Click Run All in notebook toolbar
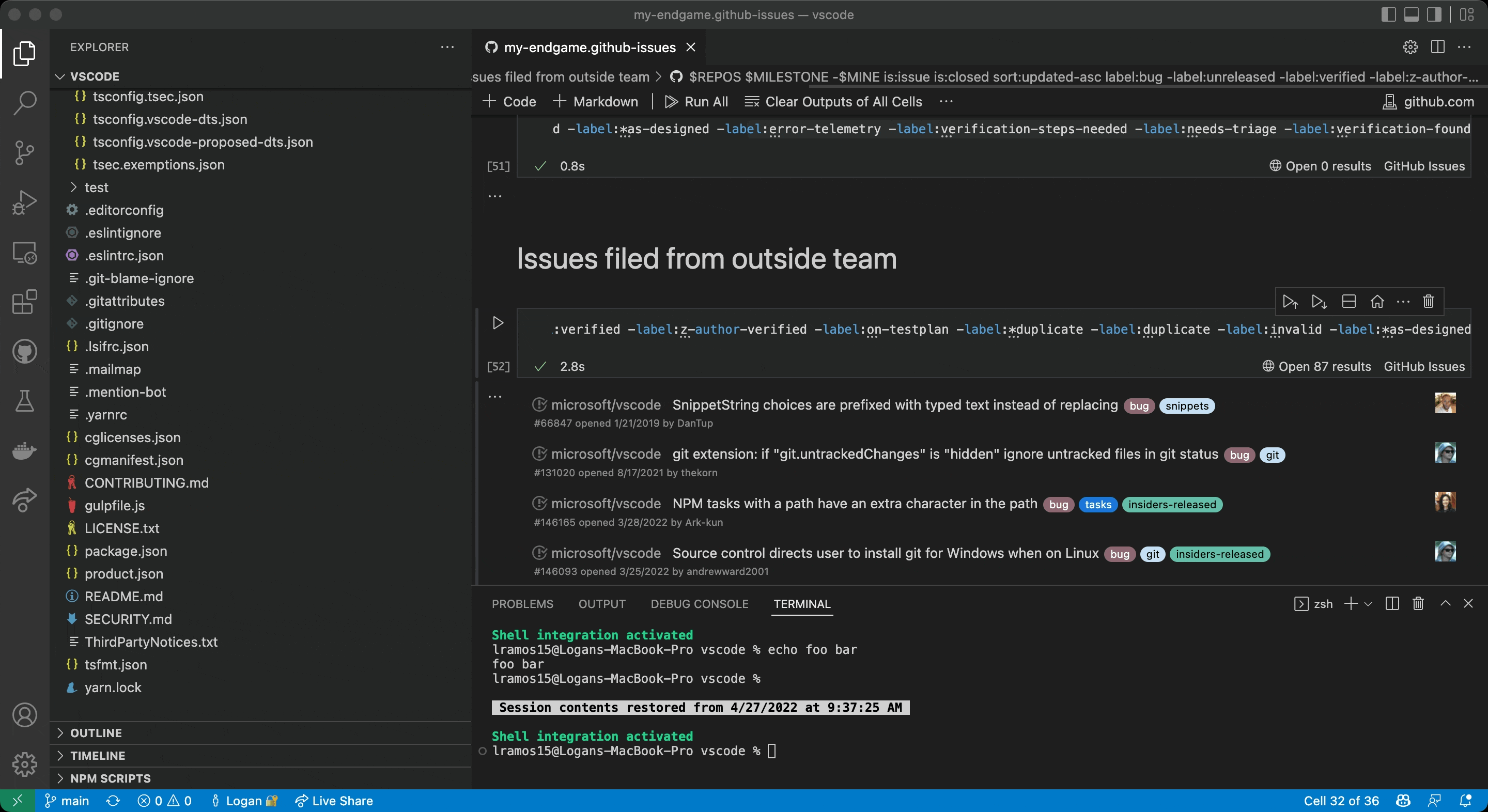Screen dimensions: 1488x812 696,102
